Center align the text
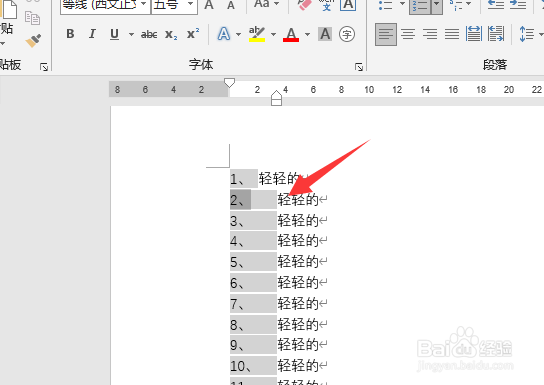The width and height of the screenshot is (544, 385). pos(408,34)
